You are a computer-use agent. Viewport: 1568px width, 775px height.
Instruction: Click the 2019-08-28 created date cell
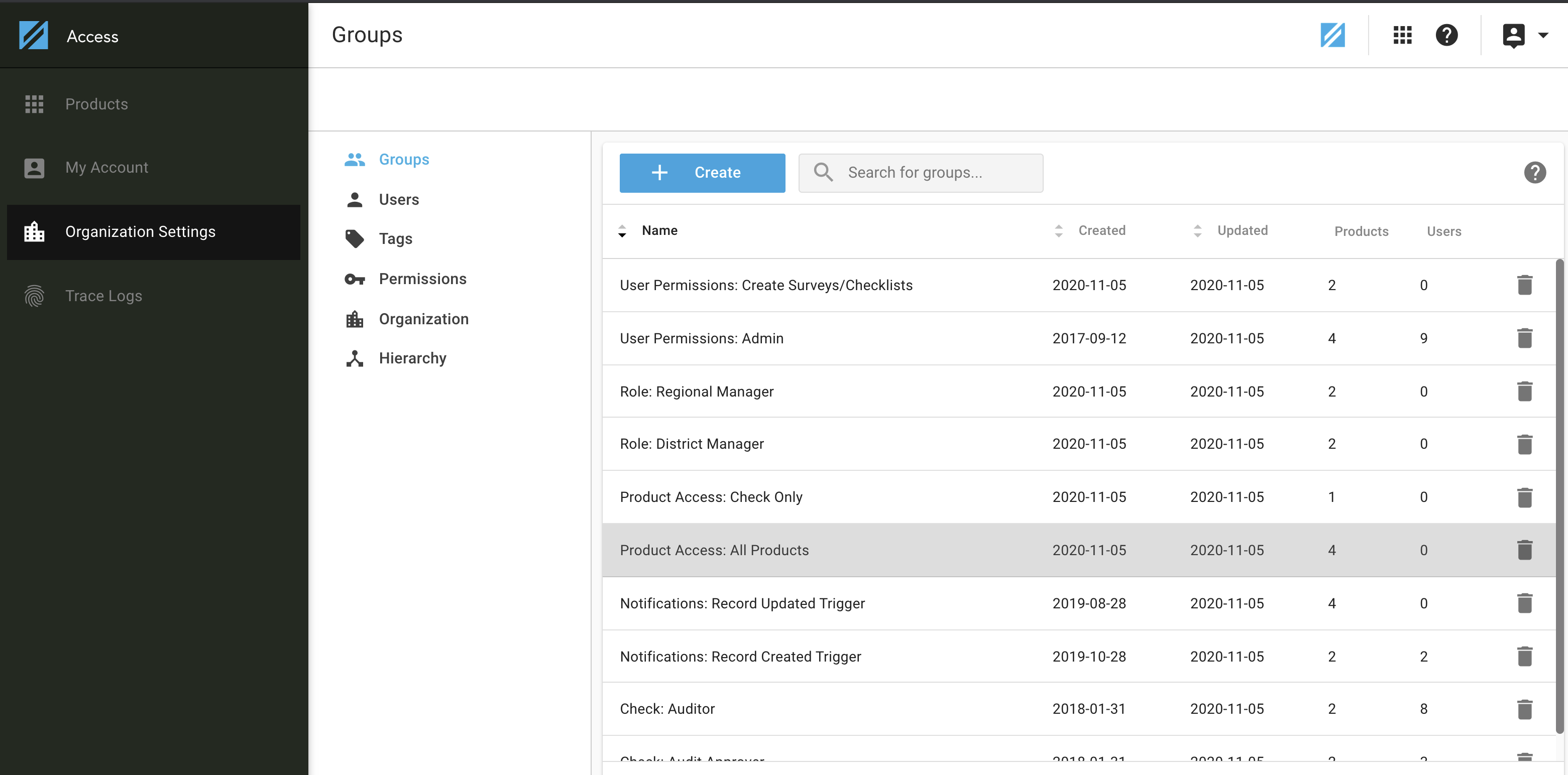click(x=1089, y=603)
